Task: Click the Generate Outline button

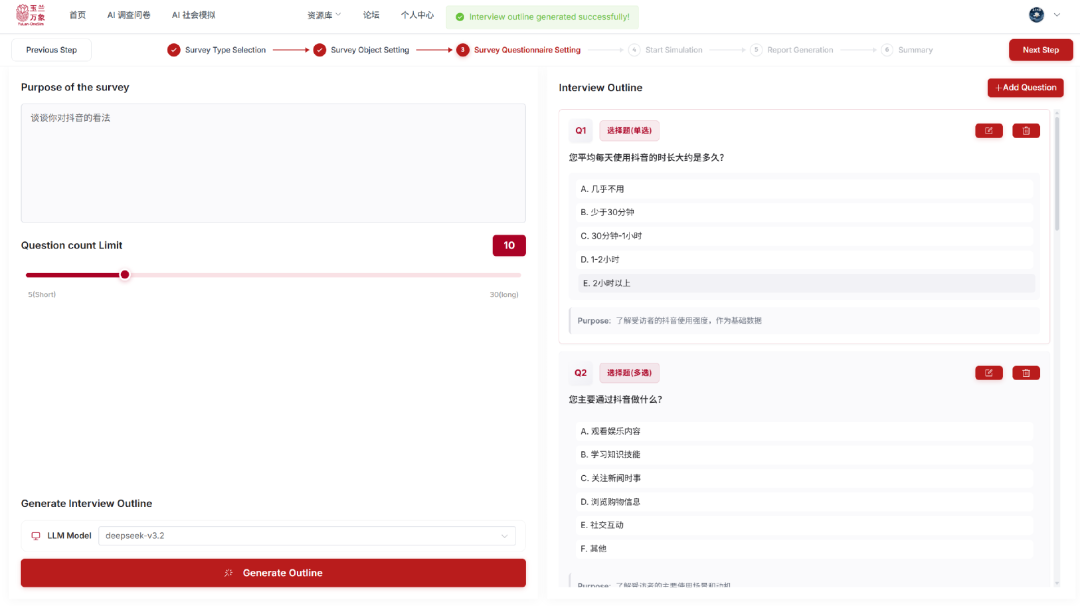Action: (x=273, y=573)
